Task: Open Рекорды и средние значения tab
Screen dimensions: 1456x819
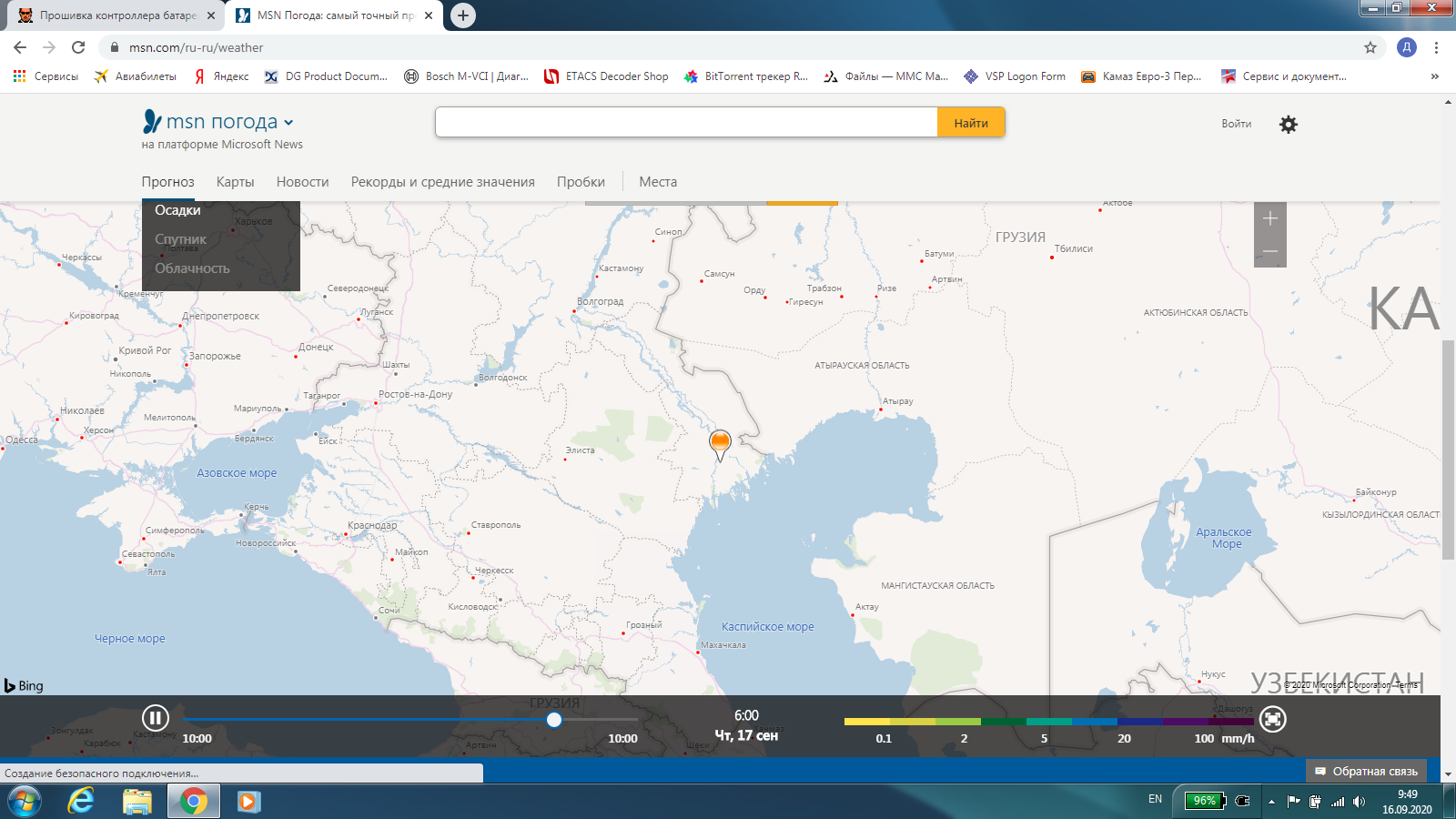Action: (x=442, y=182)
